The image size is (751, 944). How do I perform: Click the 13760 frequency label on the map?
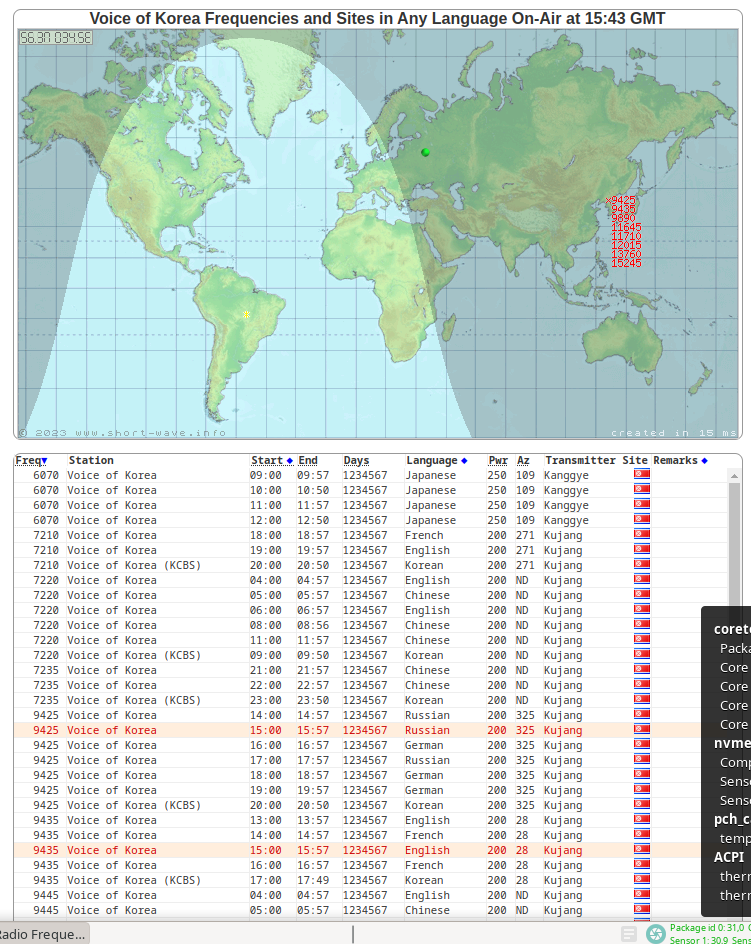pyautogui.click(x=626, y=254)
